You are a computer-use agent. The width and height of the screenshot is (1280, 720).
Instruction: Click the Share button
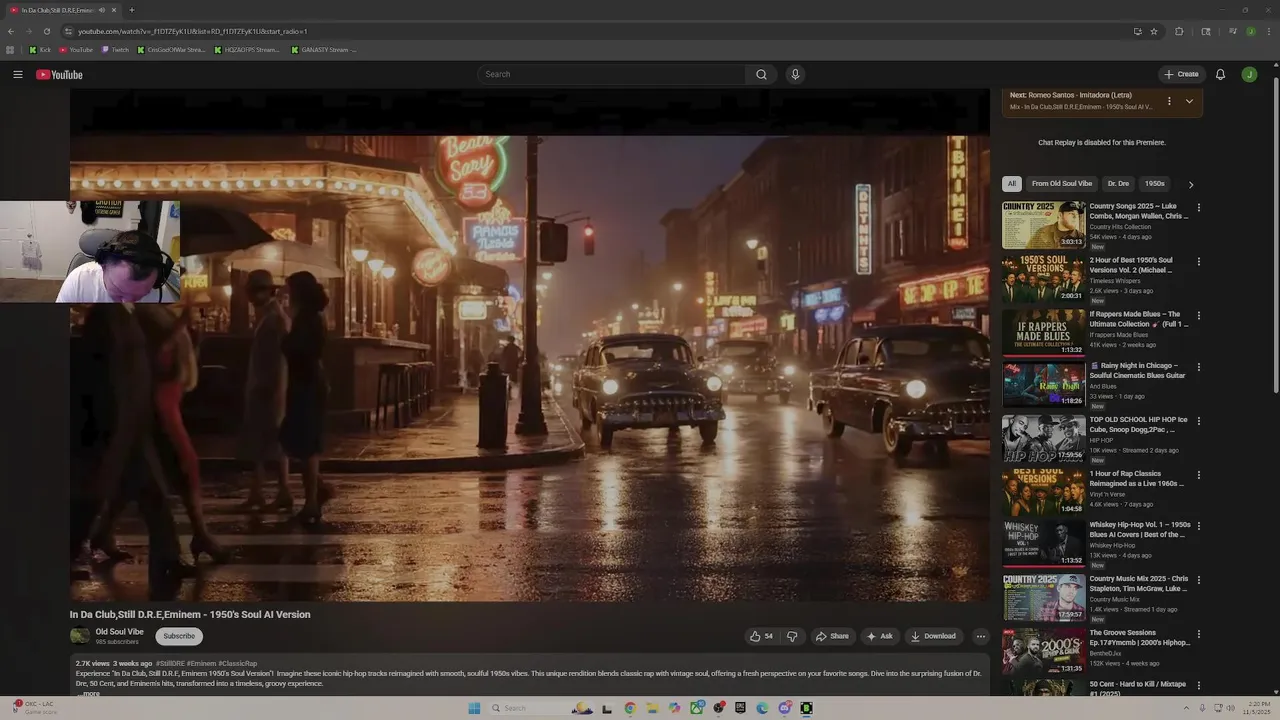832,636
